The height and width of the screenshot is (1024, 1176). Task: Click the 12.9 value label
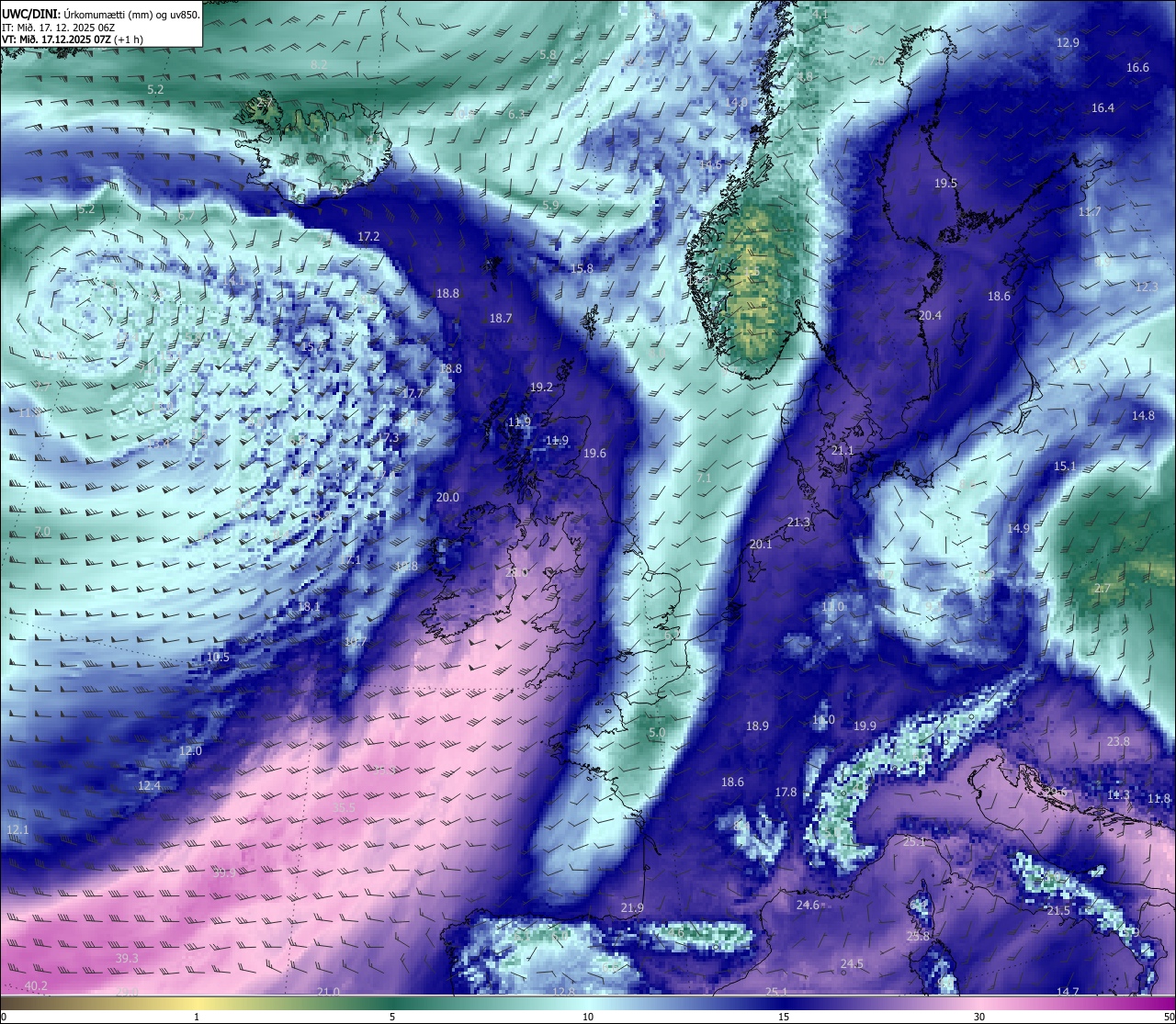tap(1068, 42)
